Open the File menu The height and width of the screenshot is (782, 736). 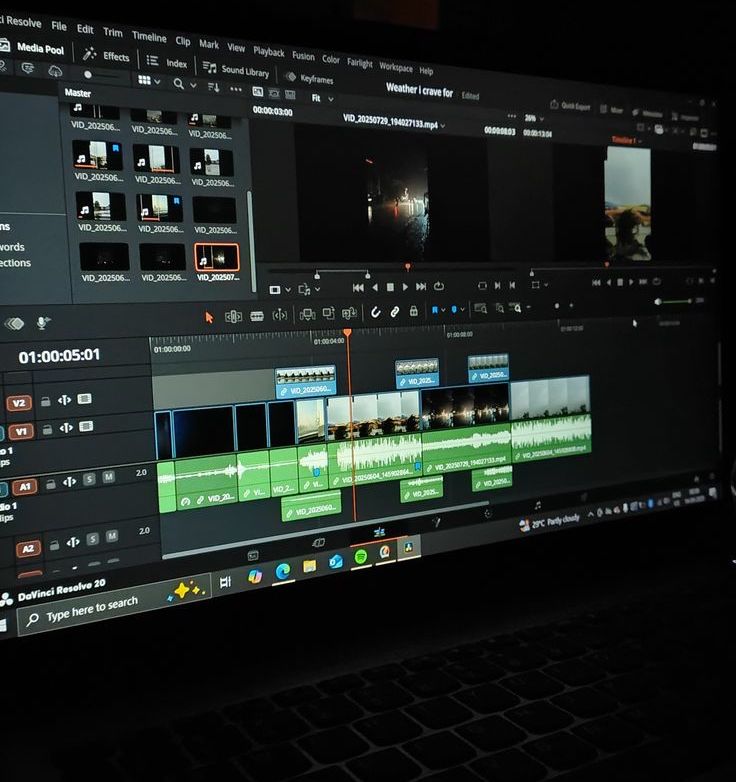coord(59,25)
